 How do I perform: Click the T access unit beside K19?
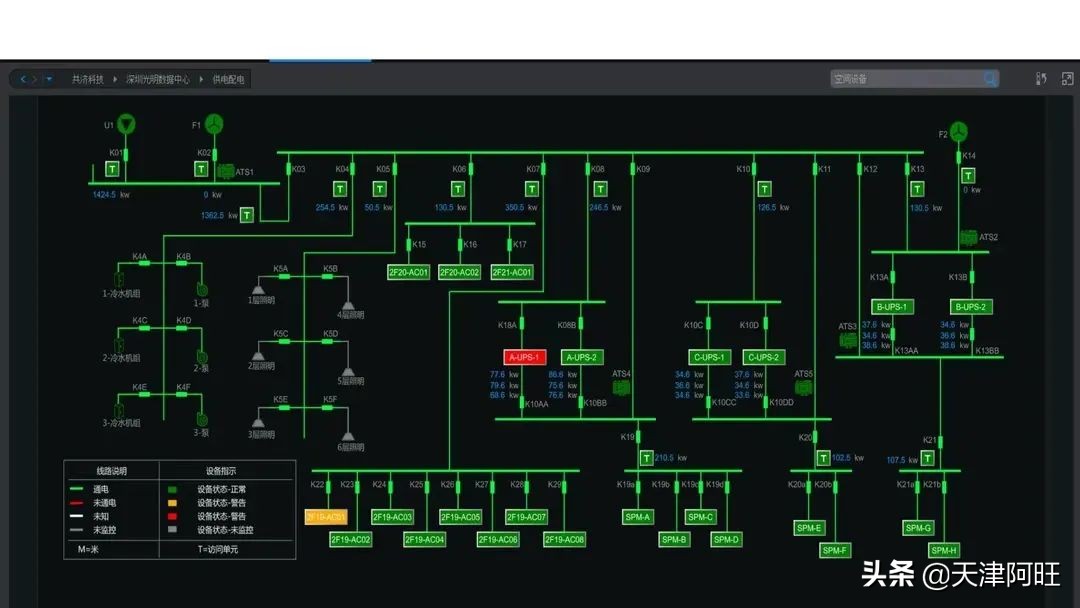(644, 458)
